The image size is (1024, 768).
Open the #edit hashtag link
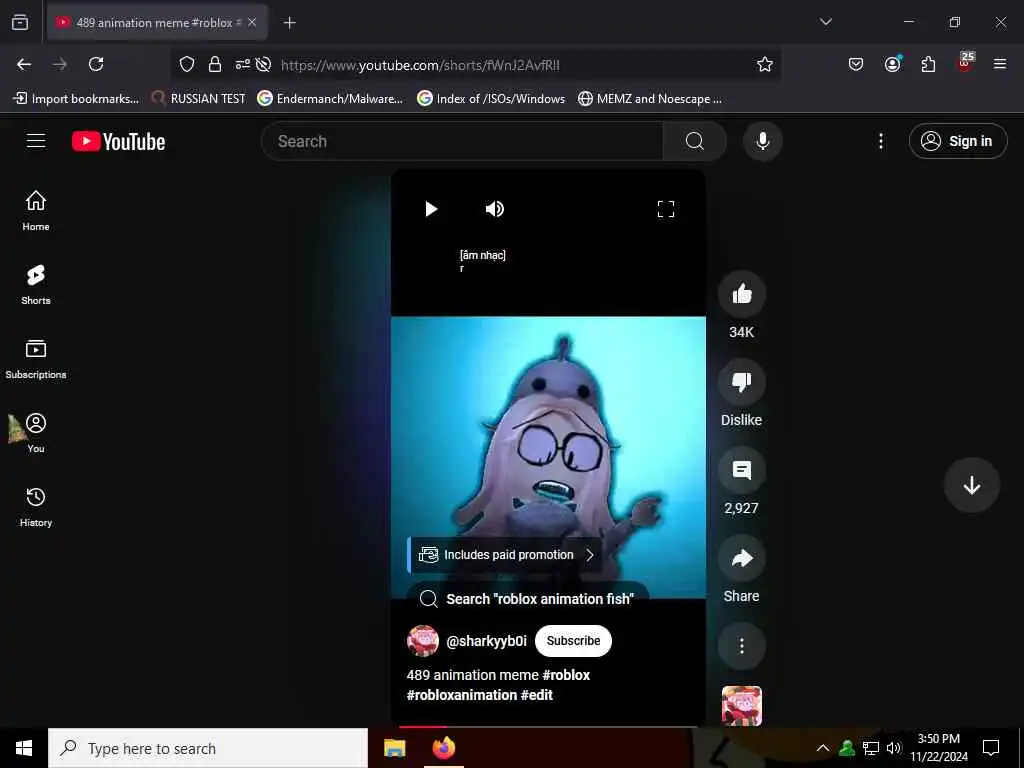pos(536,695)
